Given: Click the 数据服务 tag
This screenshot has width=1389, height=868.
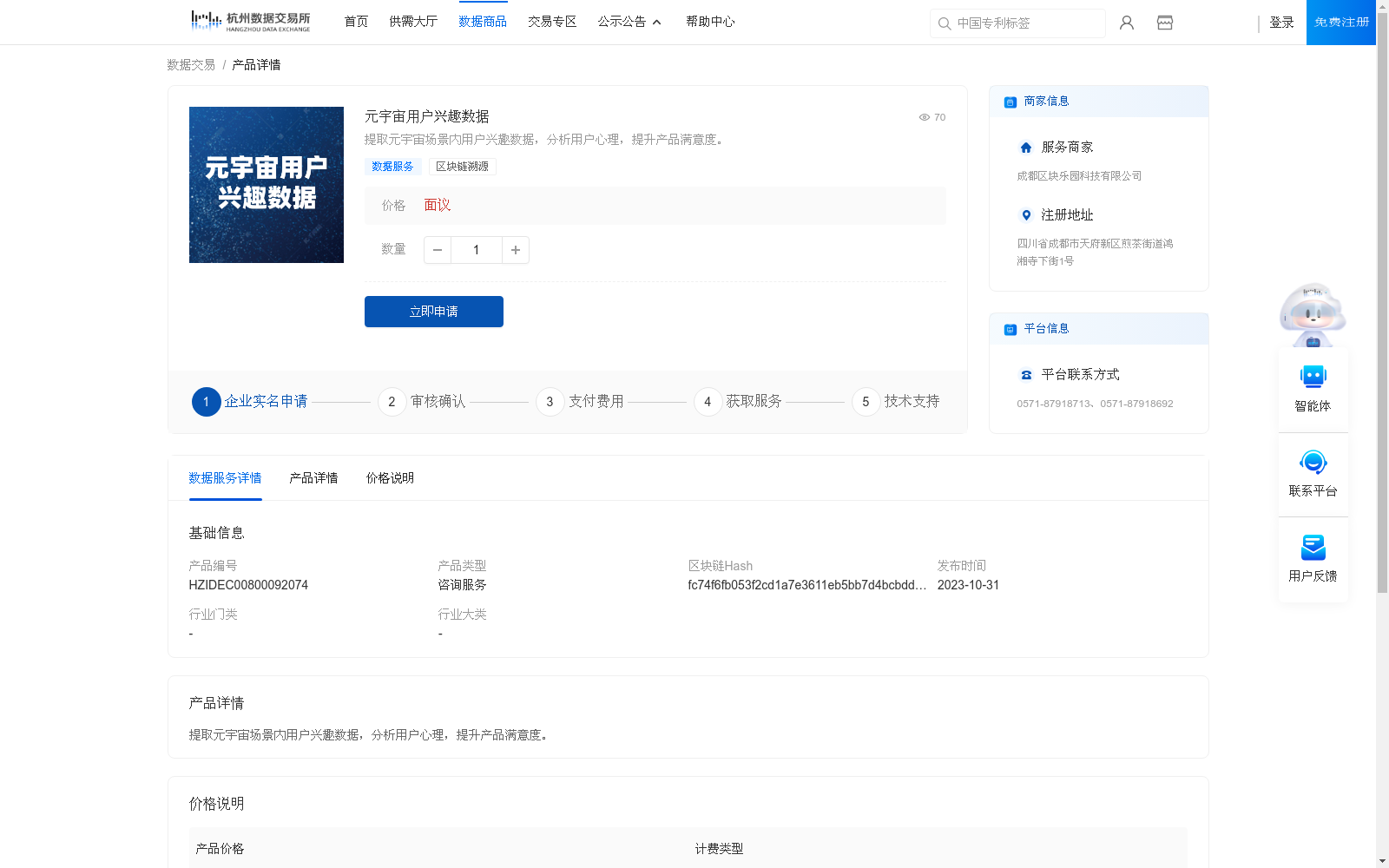Looking at the screenshot, I should click(x=392, y=167).
